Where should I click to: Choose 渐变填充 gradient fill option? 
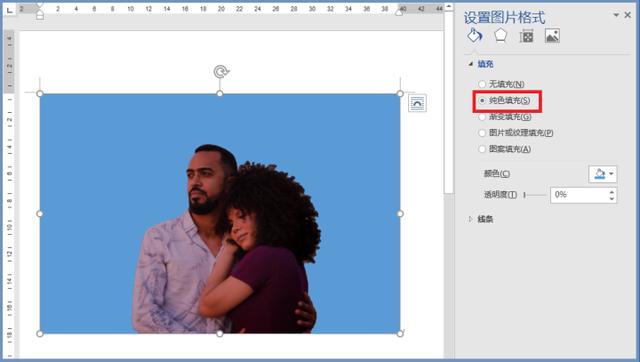coord(505,117)
